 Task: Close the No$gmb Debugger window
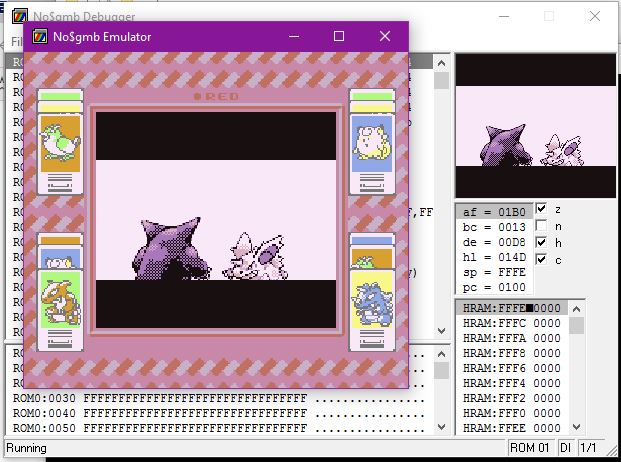click(594, 16)
